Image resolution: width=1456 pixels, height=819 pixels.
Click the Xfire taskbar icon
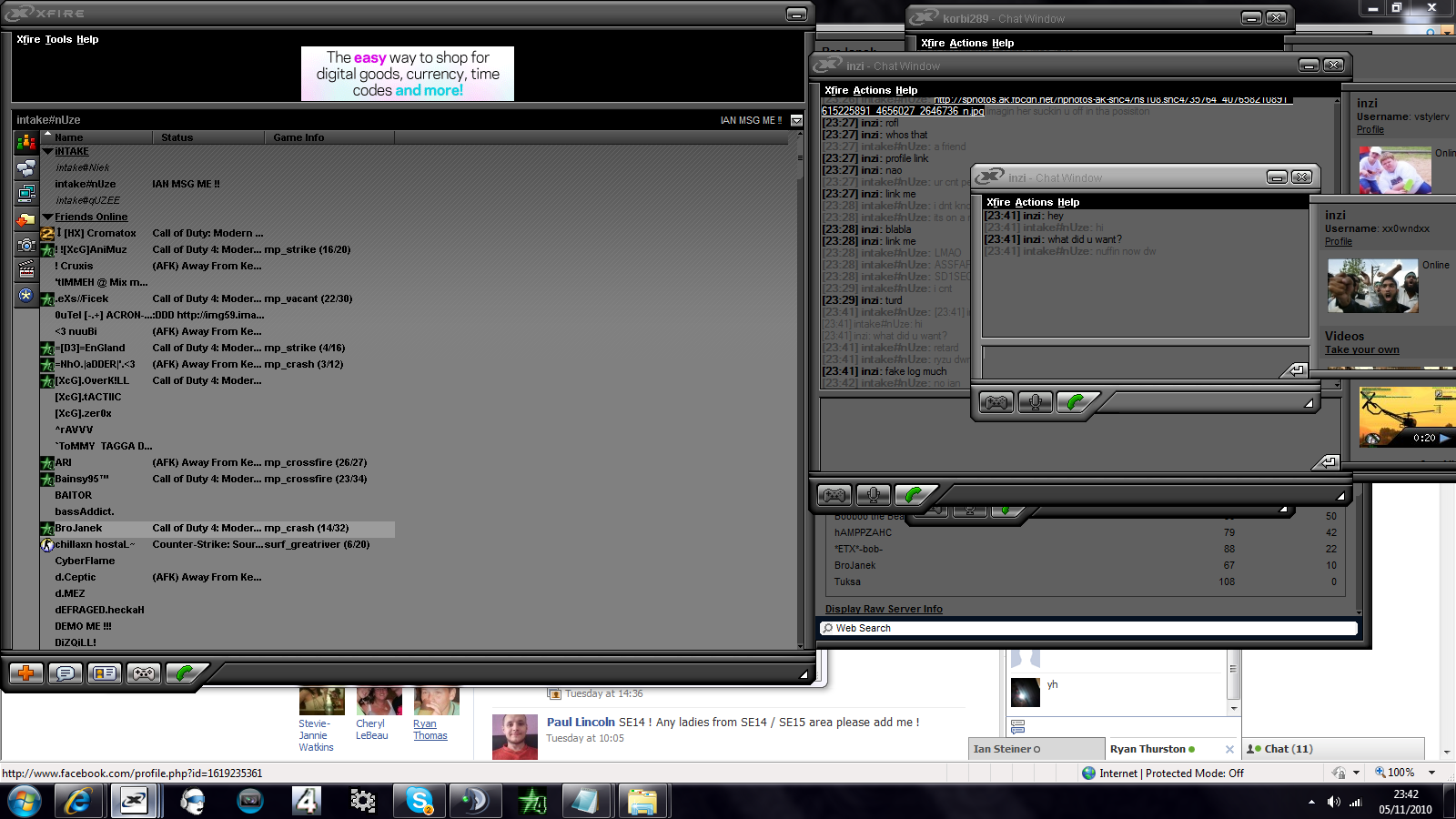135,802
